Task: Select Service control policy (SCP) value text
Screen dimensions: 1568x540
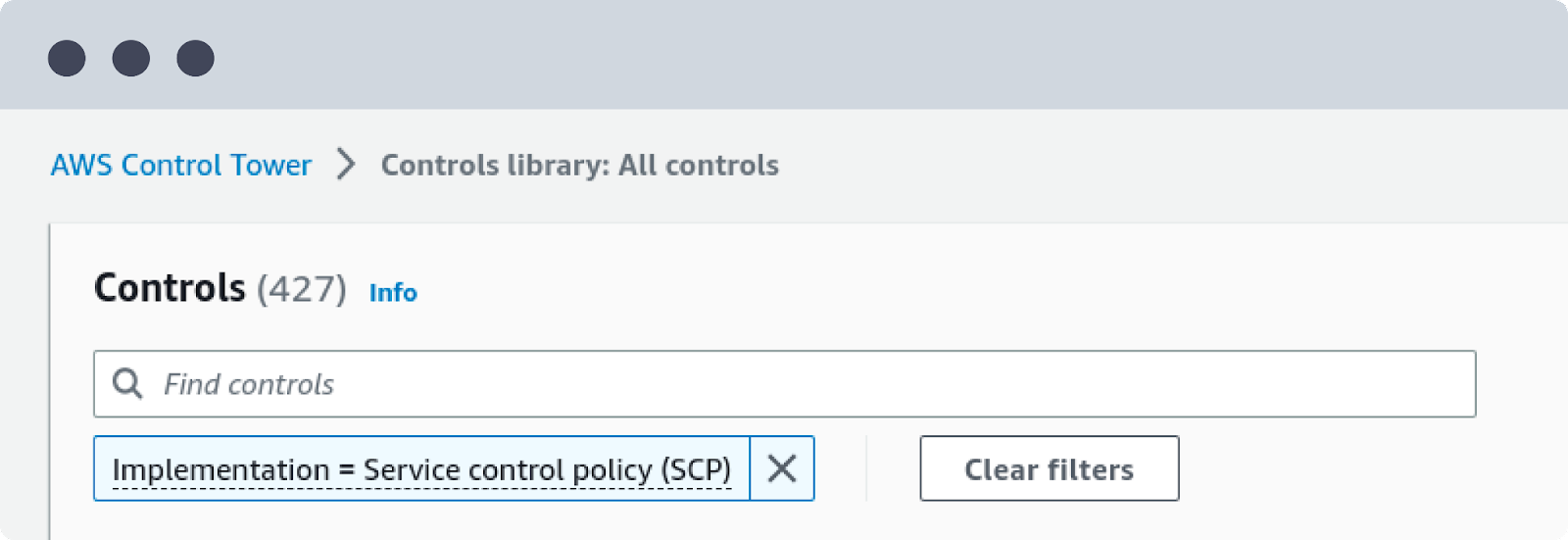Action: pos(547,470)
